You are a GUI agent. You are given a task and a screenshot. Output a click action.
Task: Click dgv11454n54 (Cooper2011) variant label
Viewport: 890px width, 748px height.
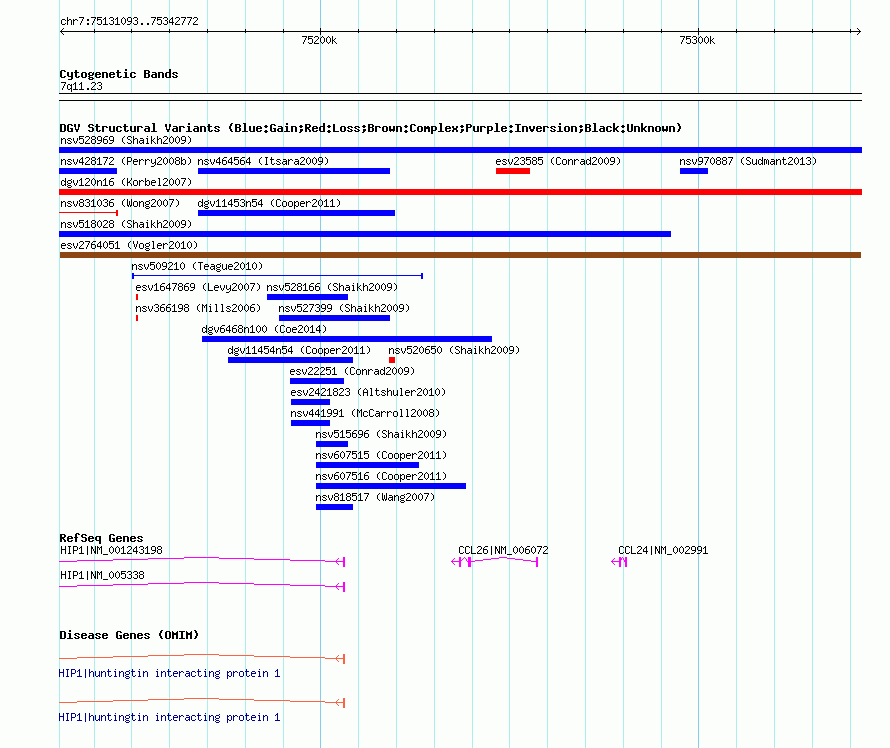click(299, 350)
